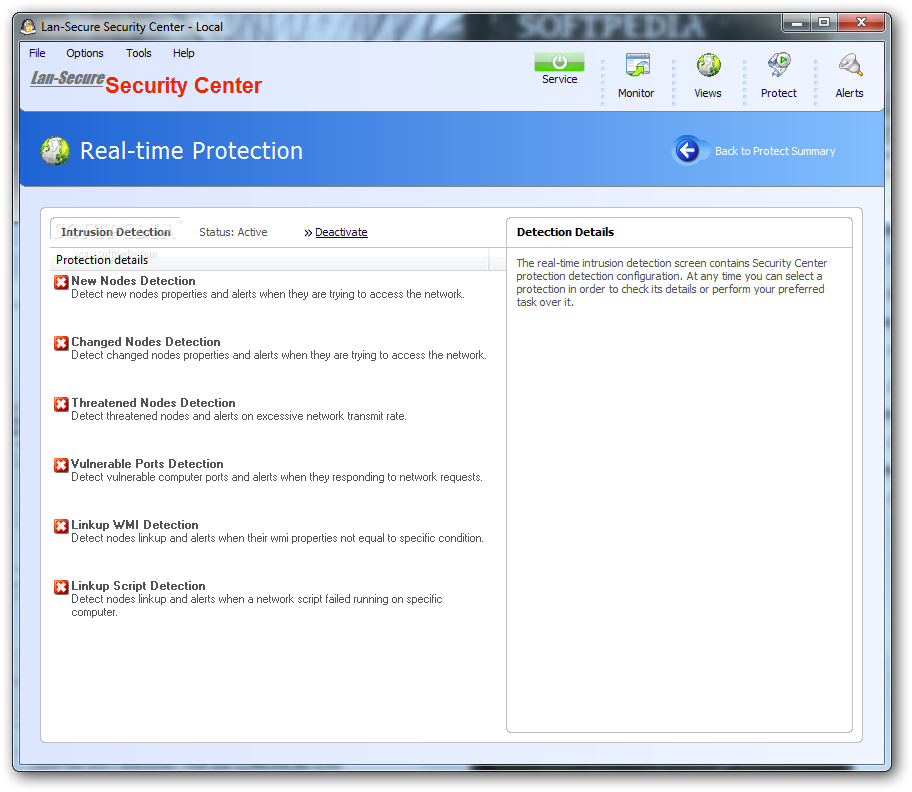Viewport: 912px width, 792px height.
Task: Click the red X icon beside Vulnerable Ports Detection
Action: point(61,465)
